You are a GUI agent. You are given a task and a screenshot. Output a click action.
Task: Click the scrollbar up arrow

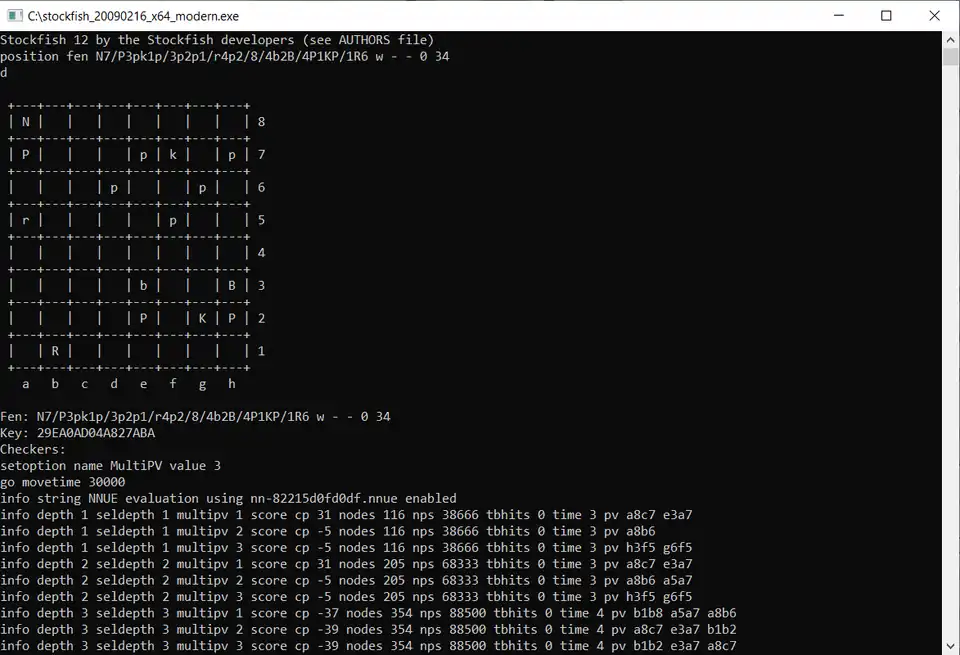950,41
